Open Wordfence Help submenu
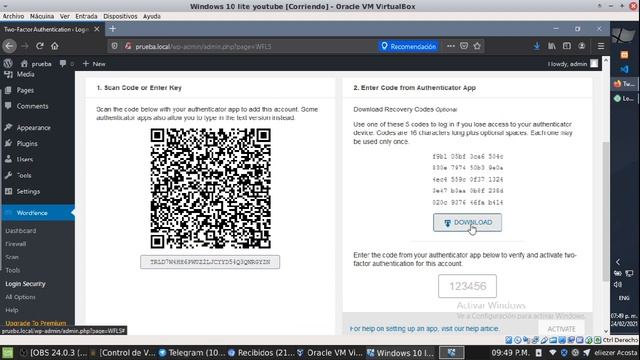The image size is (640, 360). 12,310
